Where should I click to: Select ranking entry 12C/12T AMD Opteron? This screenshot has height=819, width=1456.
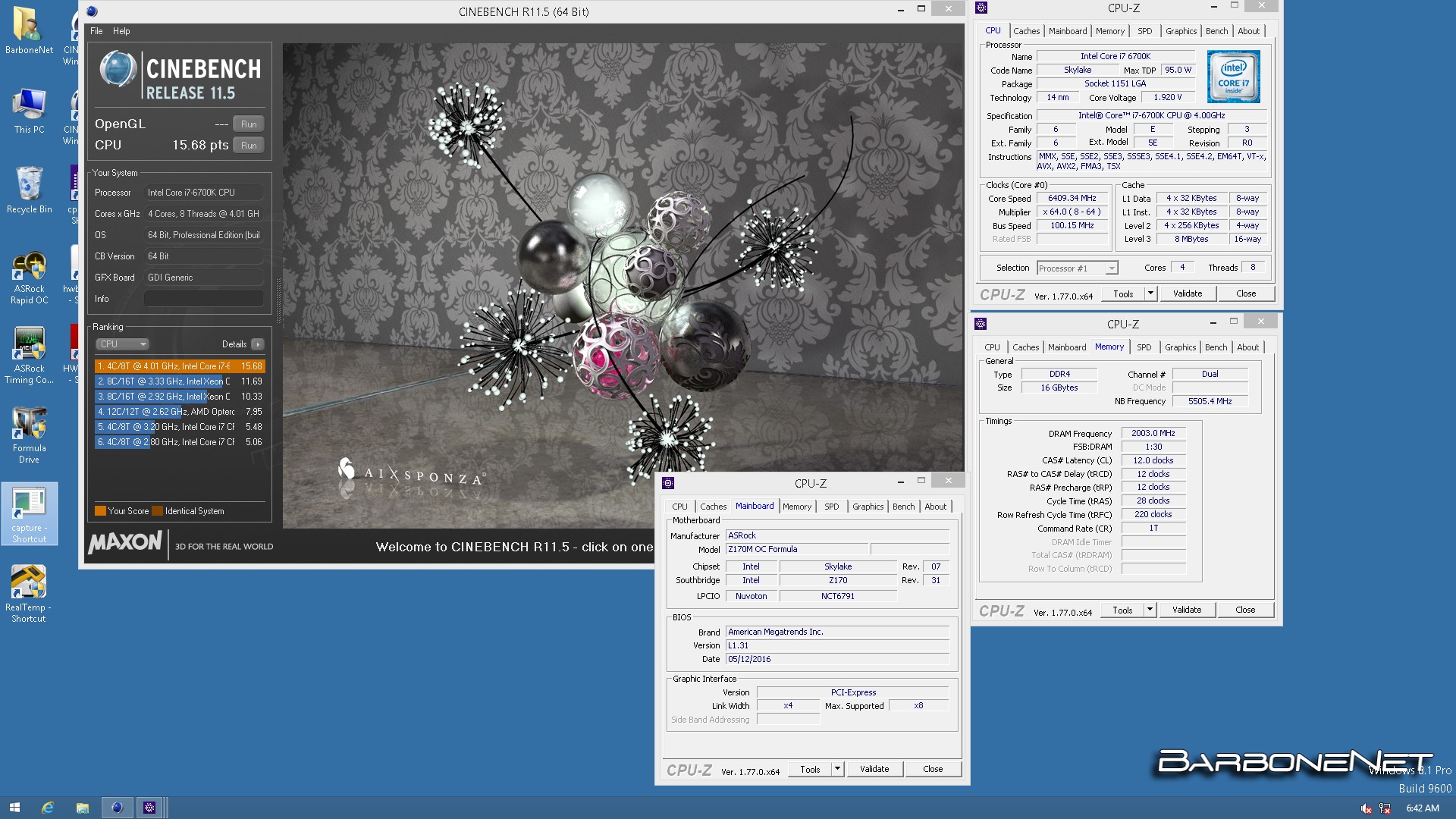[180, 412]
